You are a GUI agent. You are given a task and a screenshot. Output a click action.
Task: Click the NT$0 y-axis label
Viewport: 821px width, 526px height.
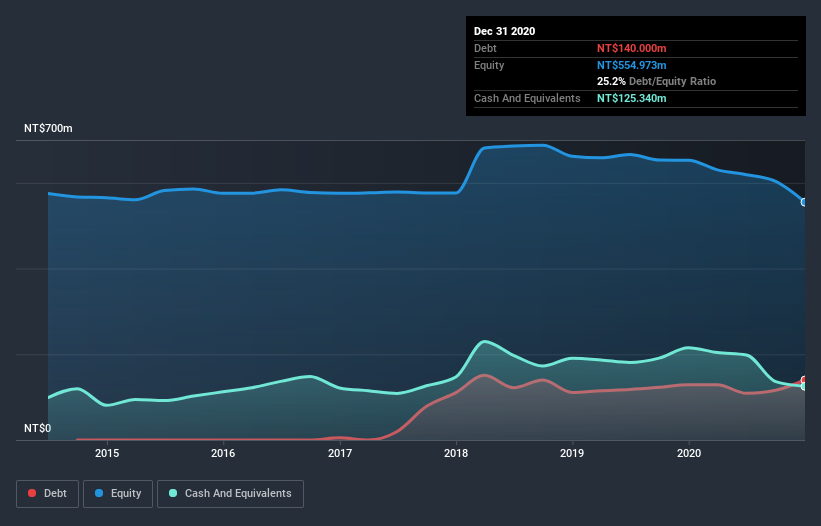(38, 428)
